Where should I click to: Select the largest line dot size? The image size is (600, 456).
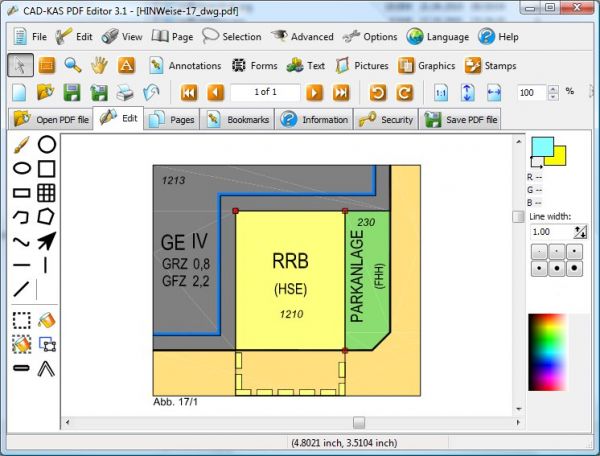(x=573, y=268)
